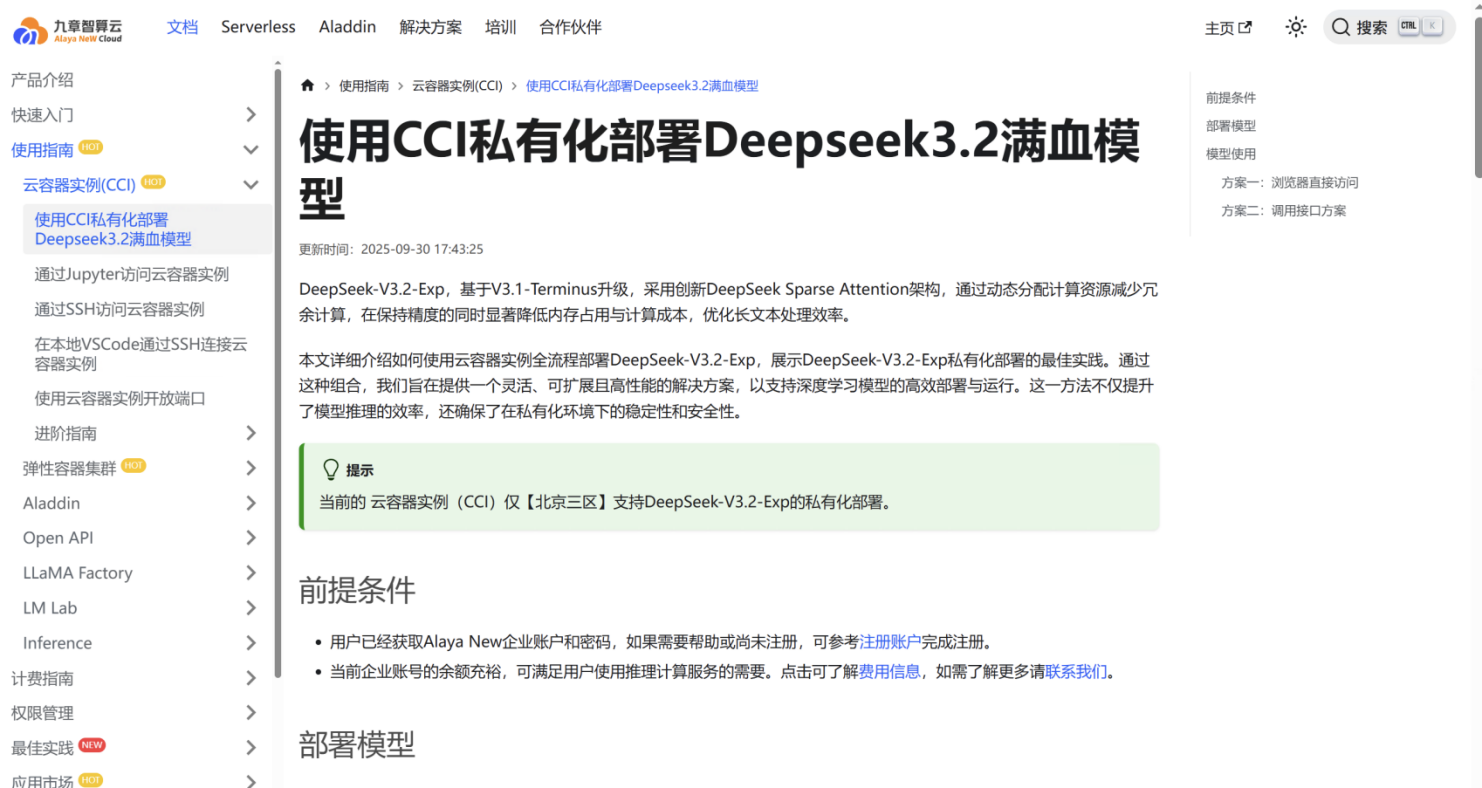Toggle the light/dark theme sun icon

(x=1296, y=28)
